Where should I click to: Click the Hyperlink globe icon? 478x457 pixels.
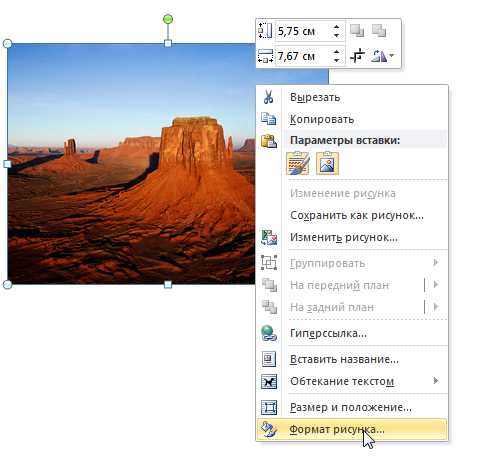pos(268,333)
